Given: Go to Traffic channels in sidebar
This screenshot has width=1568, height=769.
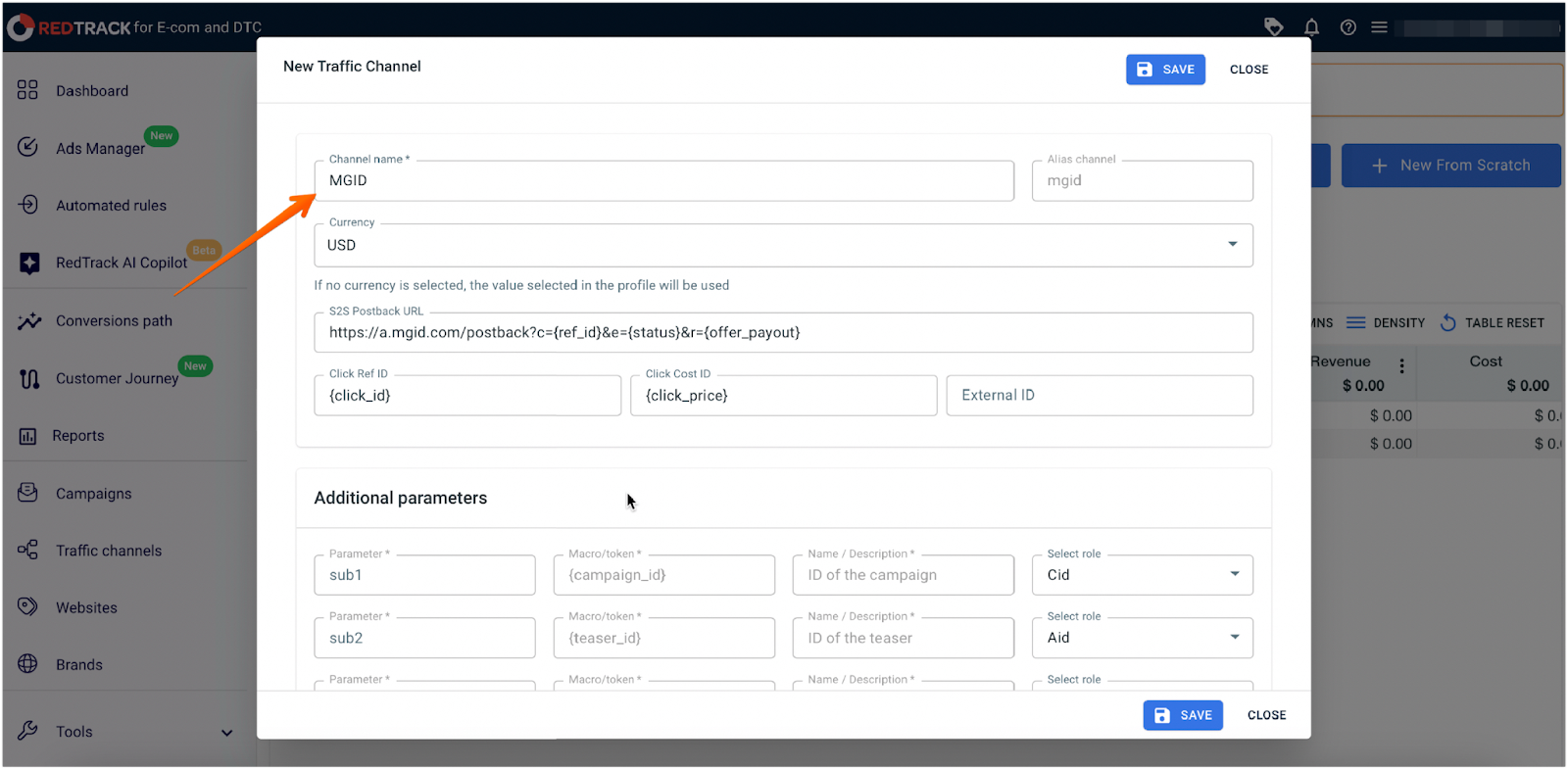Looking at the screenshot, I should [108, 551].
